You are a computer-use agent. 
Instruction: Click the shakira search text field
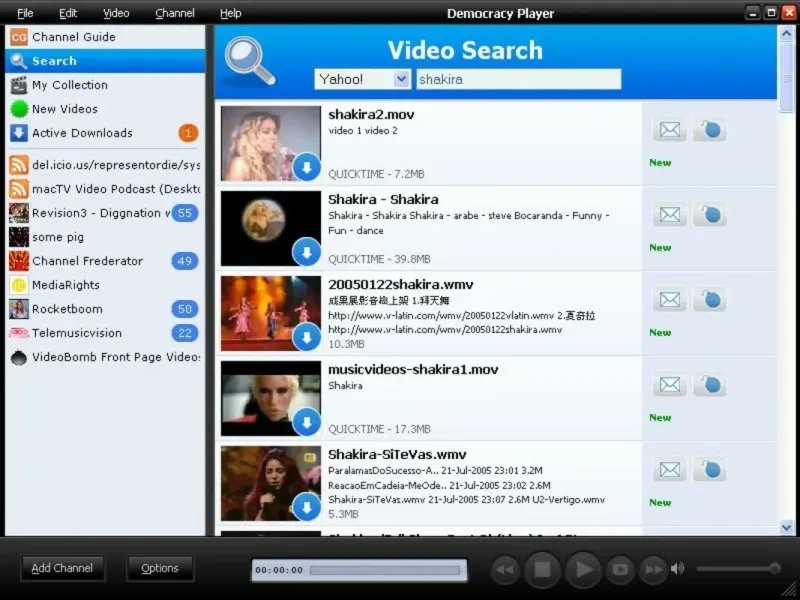click(519, 79)
